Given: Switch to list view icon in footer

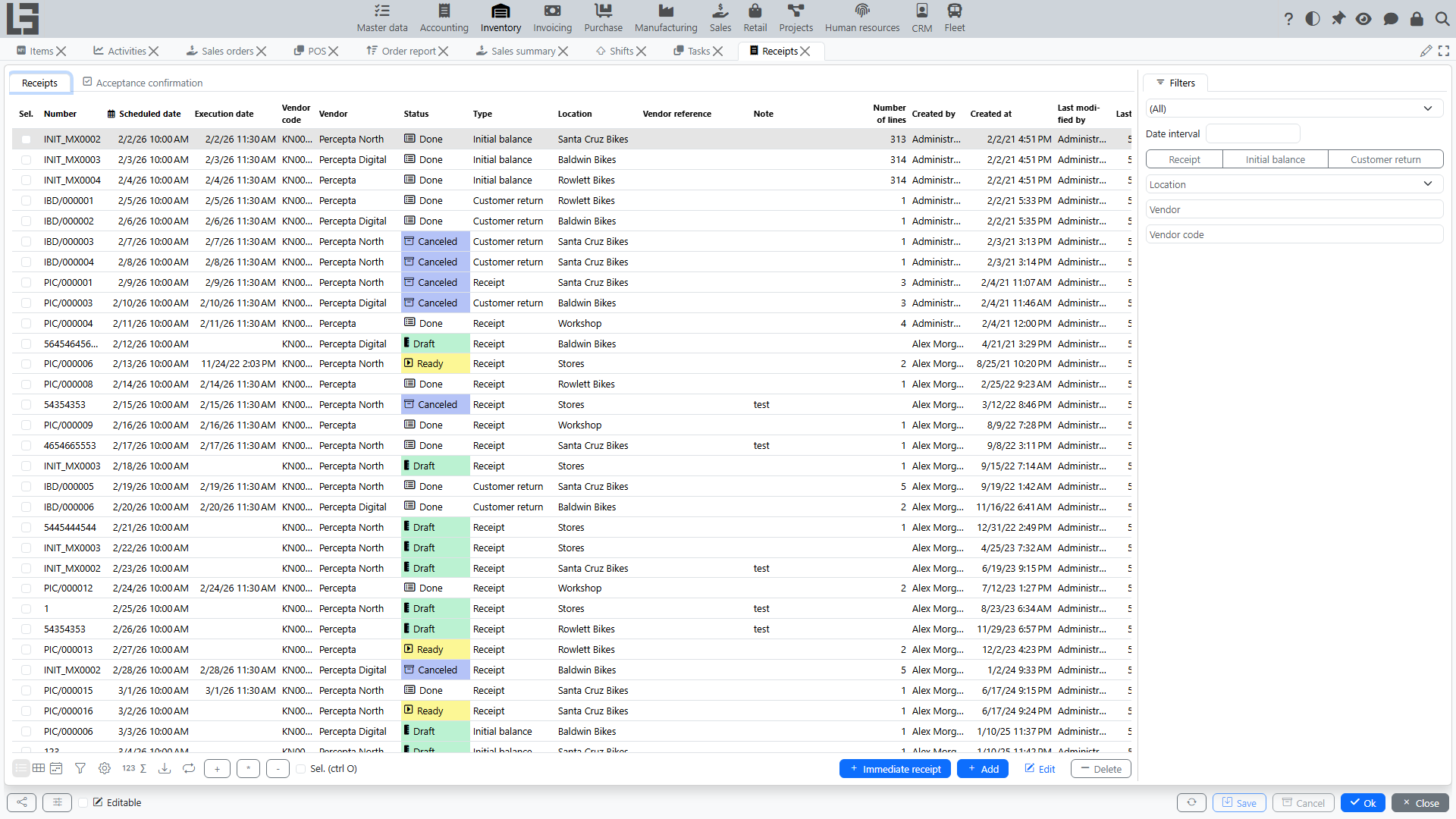Looking at the screenshot, I should click(x=21, y=768).
